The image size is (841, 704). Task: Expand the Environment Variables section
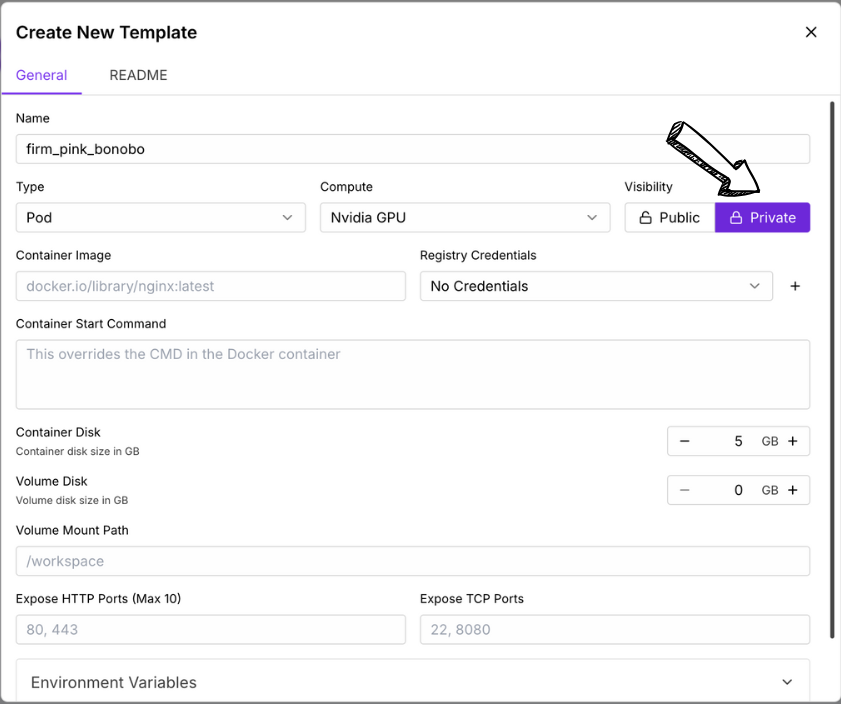[412, 681]
